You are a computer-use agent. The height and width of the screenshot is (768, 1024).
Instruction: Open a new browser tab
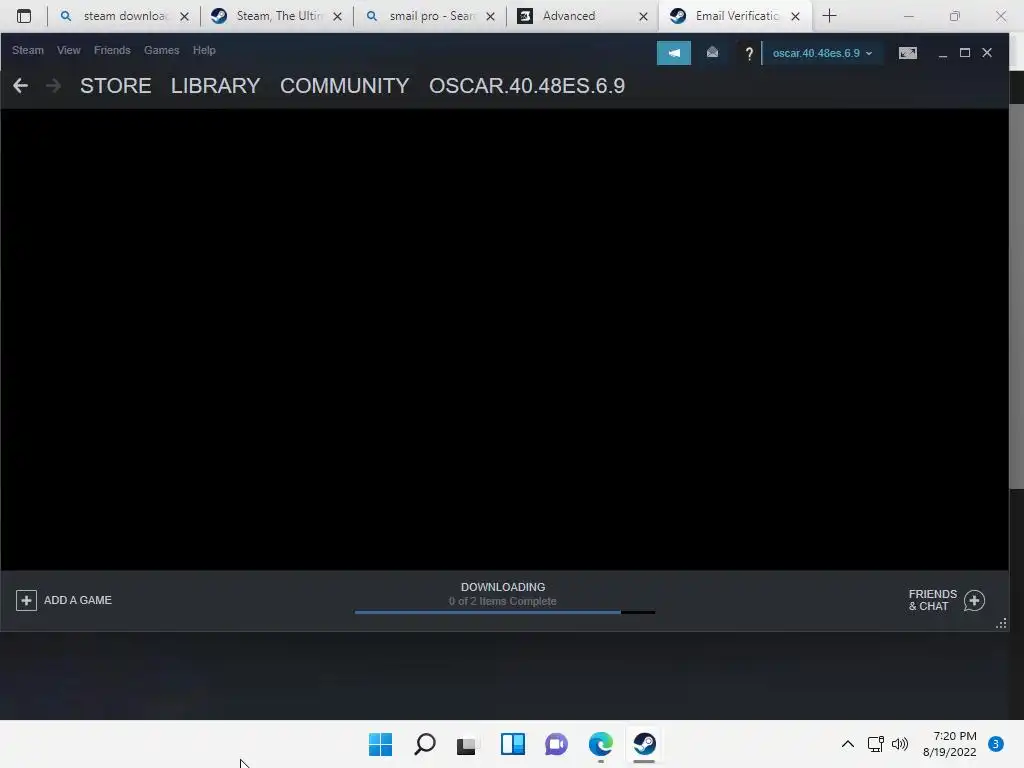[829, 16]
